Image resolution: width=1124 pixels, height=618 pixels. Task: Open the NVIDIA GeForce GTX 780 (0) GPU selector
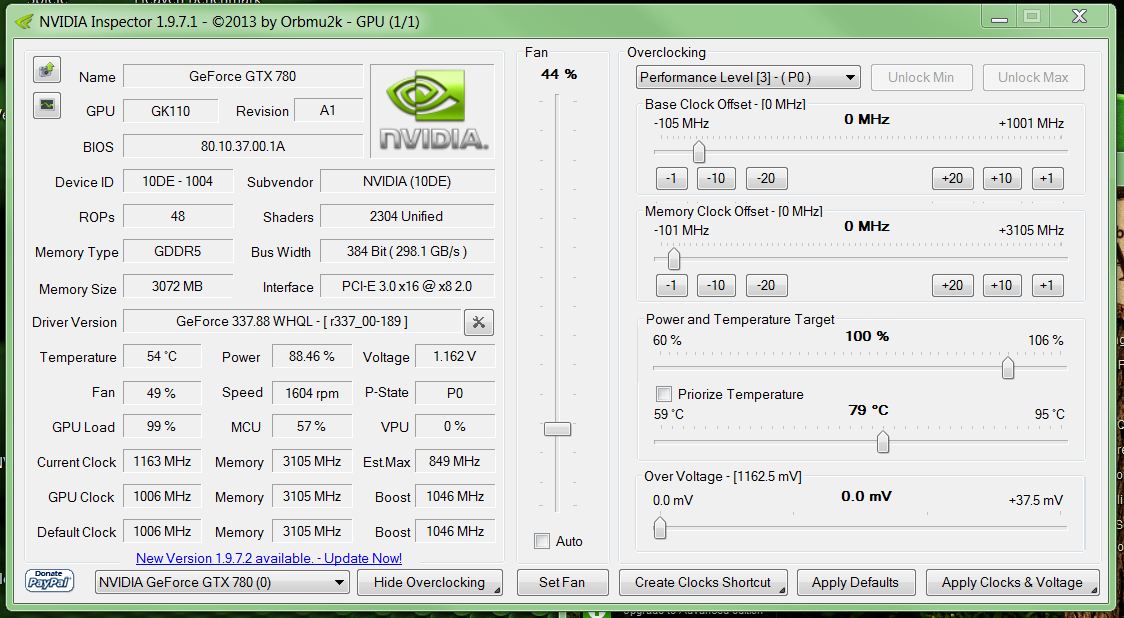(x=222, y=582)
